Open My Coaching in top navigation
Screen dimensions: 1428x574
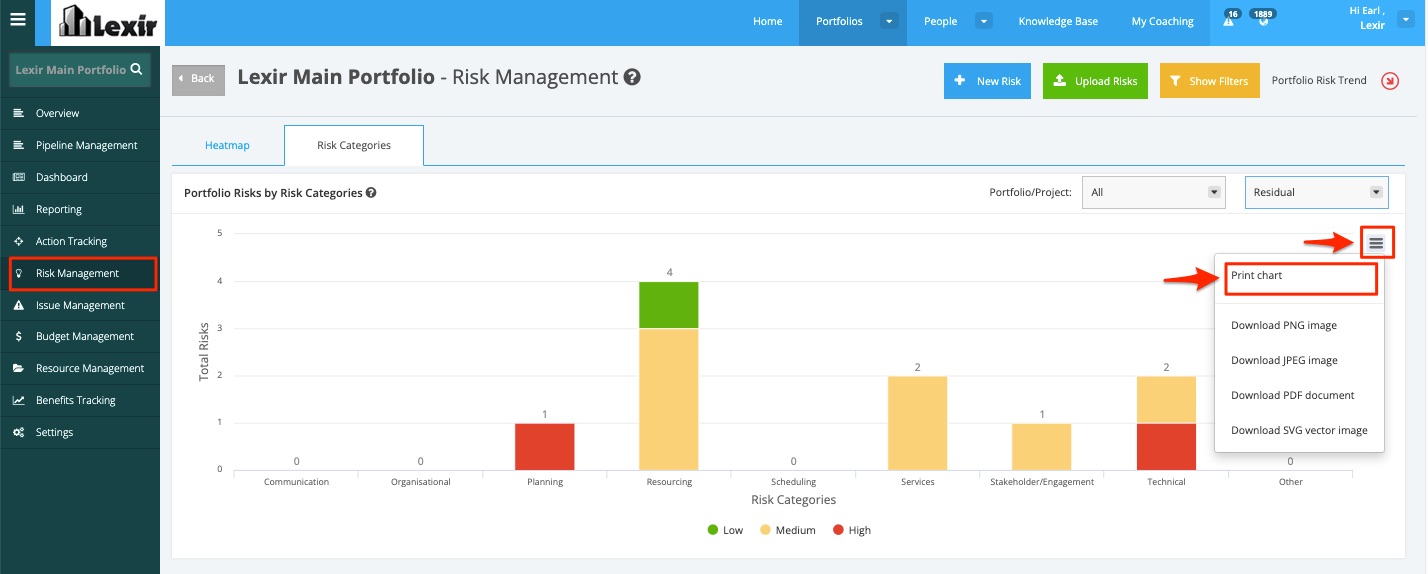tap(1162, 21)
